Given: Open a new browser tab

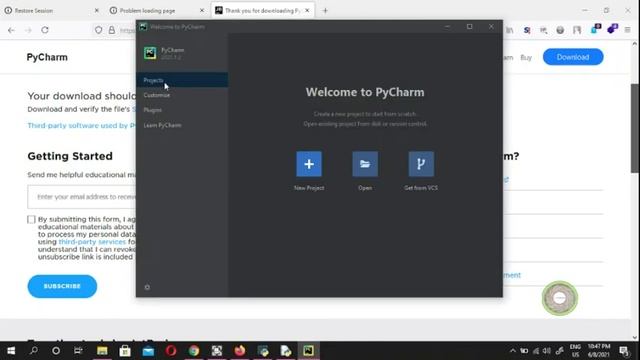Looking at the screenshot, I should [325, 11].
